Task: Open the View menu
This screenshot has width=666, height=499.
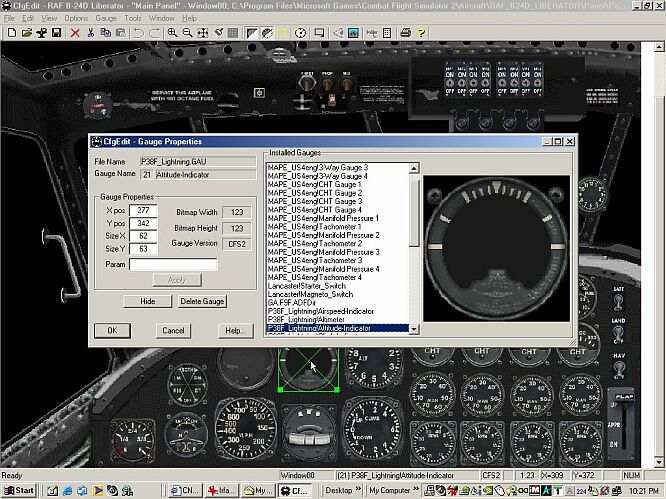Action: tap(49, 18)
